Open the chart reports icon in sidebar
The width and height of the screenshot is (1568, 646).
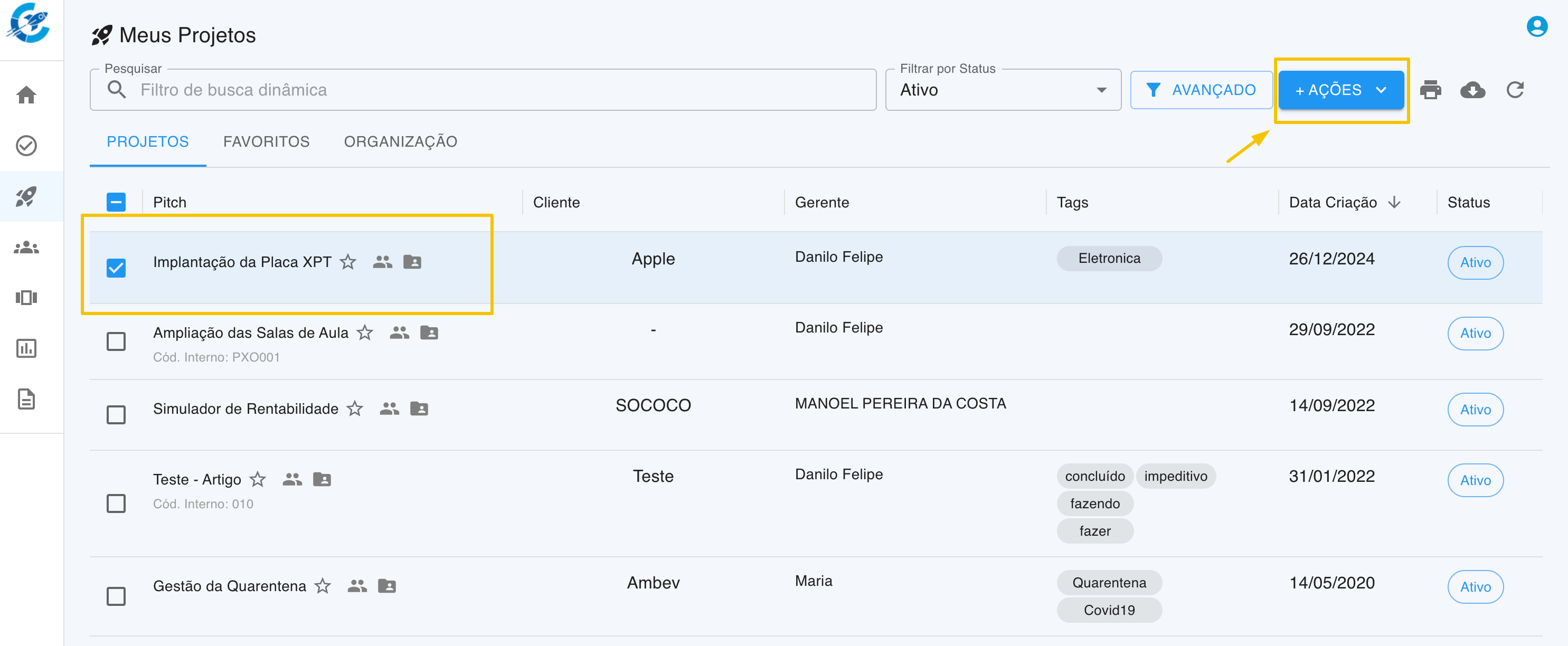tap(26, 348)
